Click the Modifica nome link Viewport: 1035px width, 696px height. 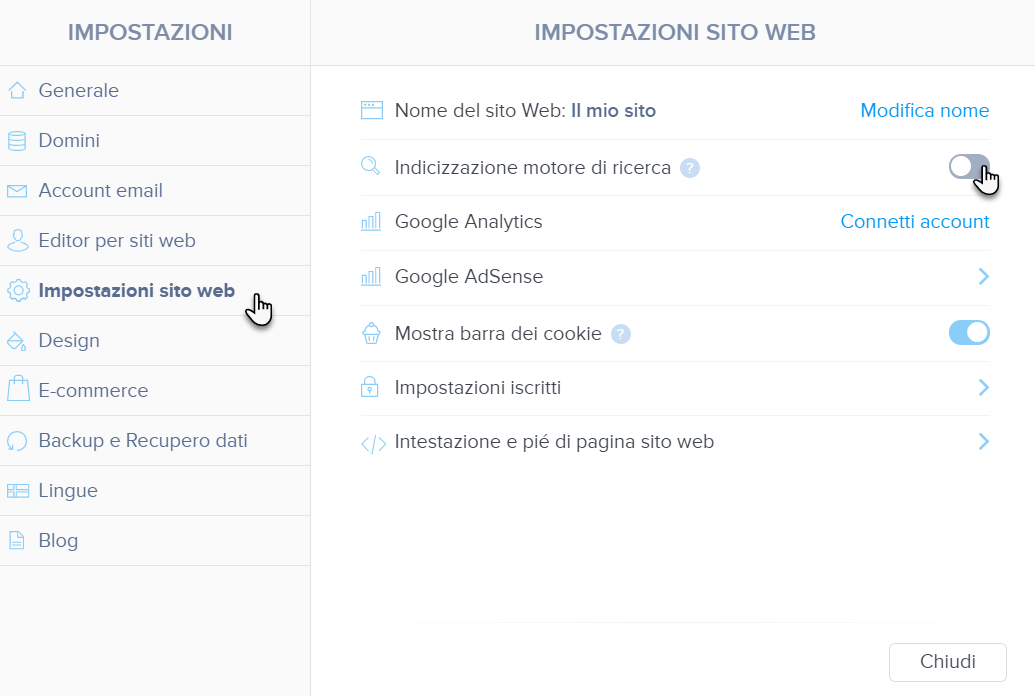coord(925,110)
